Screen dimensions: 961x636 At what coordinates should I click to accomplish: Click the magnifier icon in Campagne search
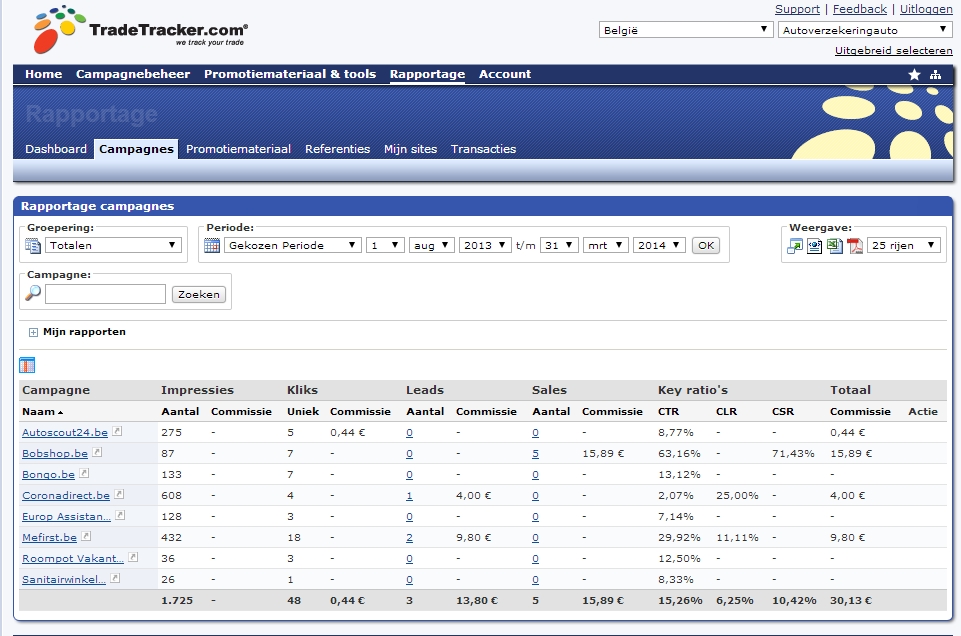(x=33, y=293)
